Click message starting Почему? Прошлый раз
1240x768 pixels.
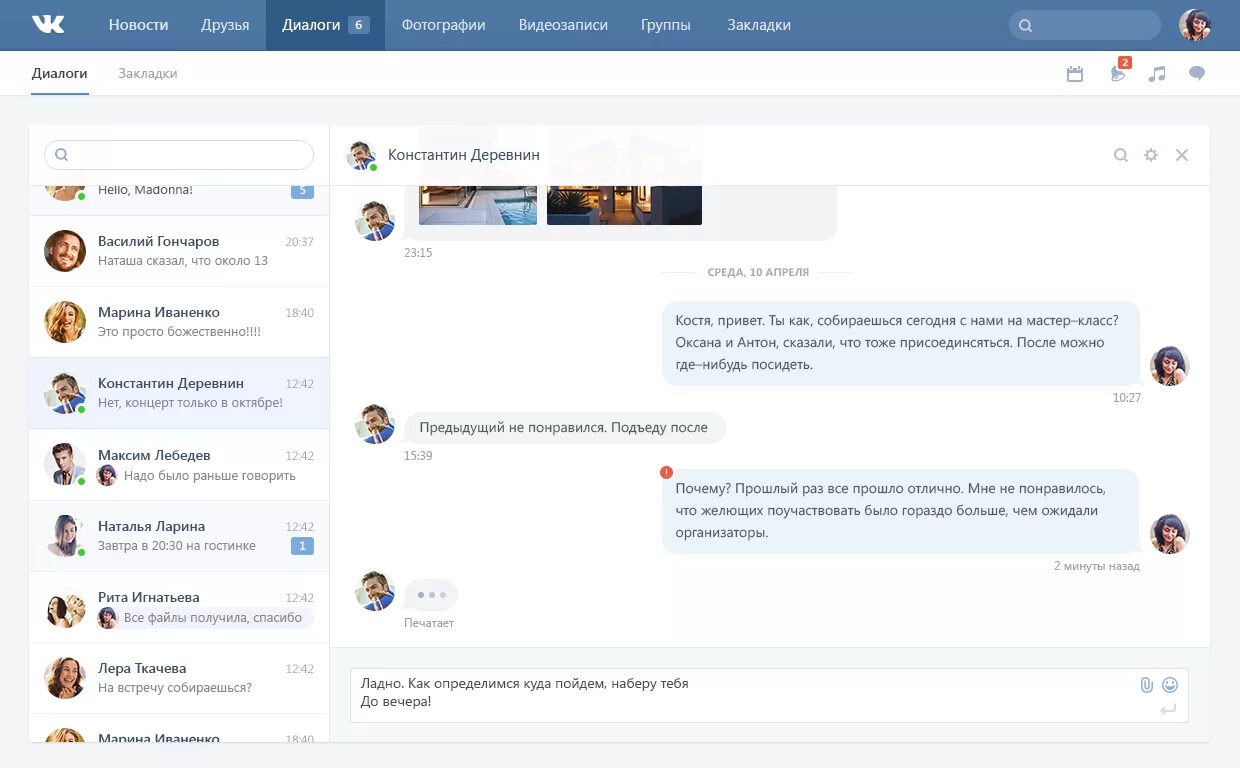click(900, 511)
